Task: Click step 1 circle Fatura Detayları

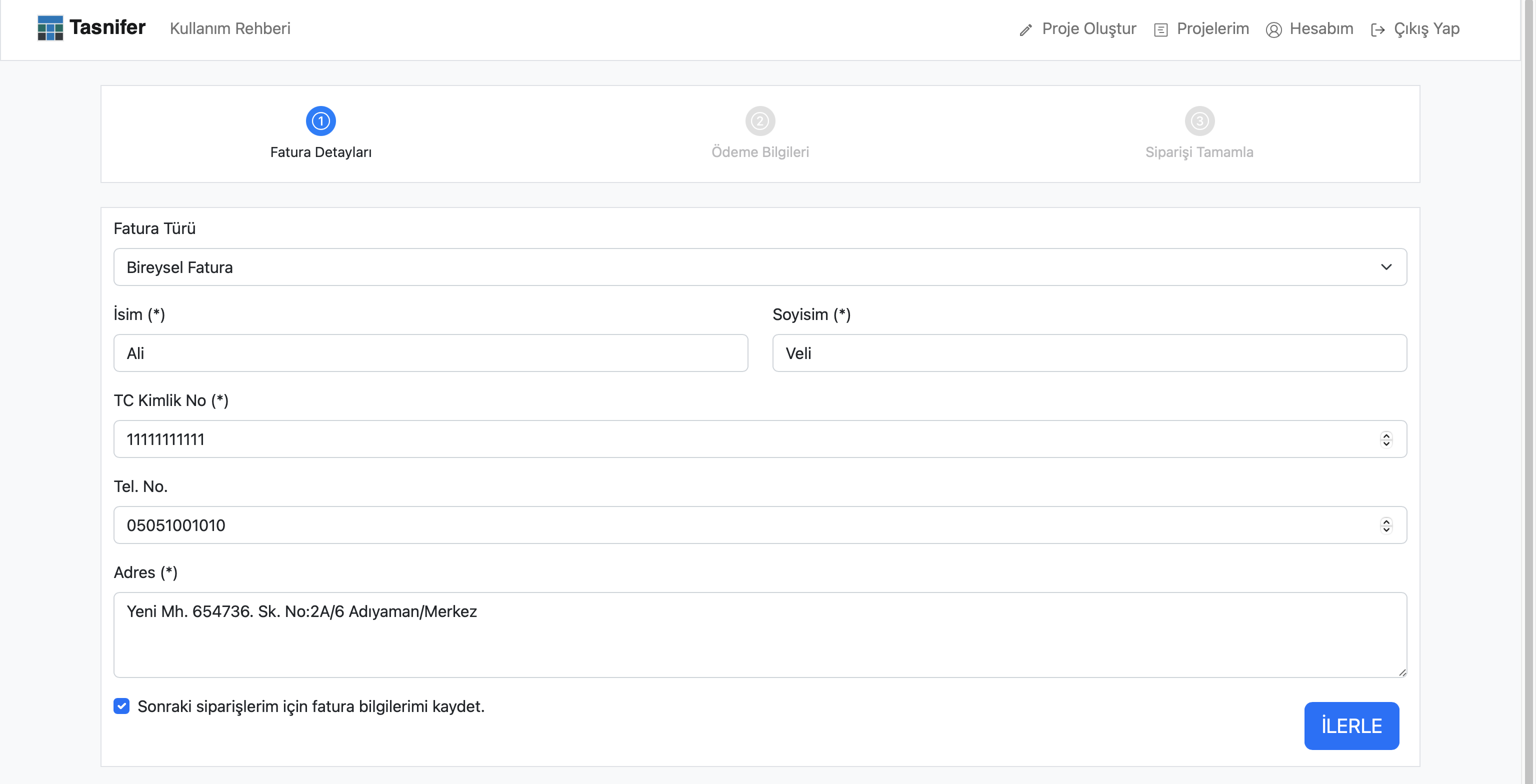Action: tap(321, 121)
